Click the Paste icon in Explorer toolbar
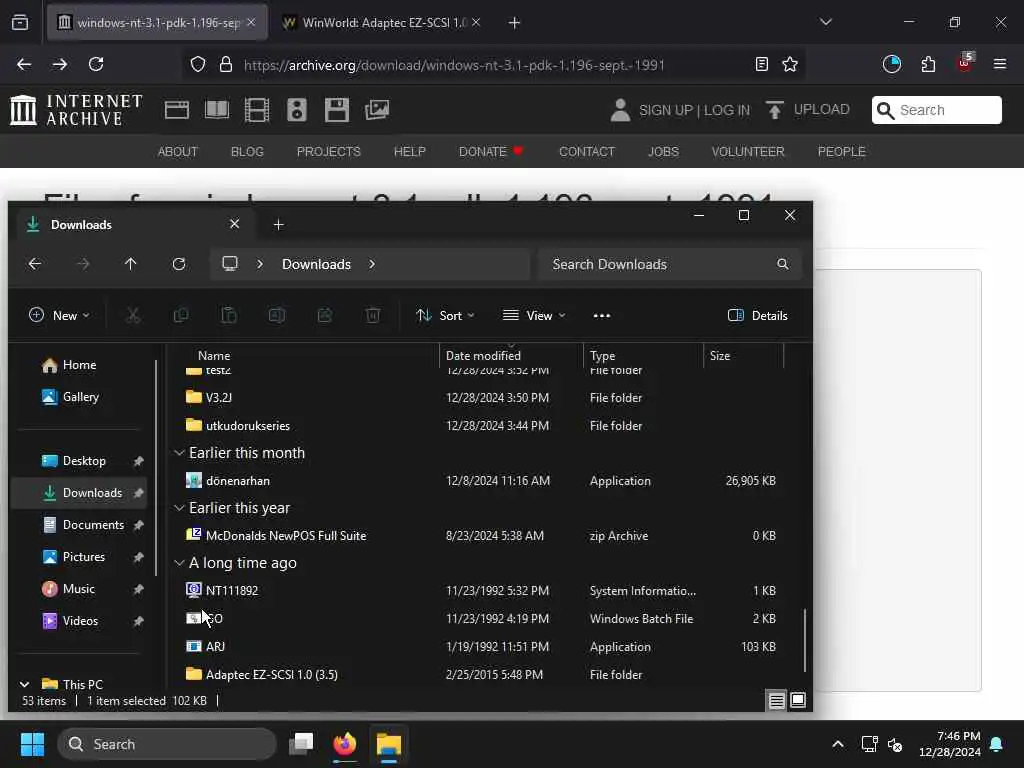The height and width of the screenshot is (768, 1024). (229, 315)
